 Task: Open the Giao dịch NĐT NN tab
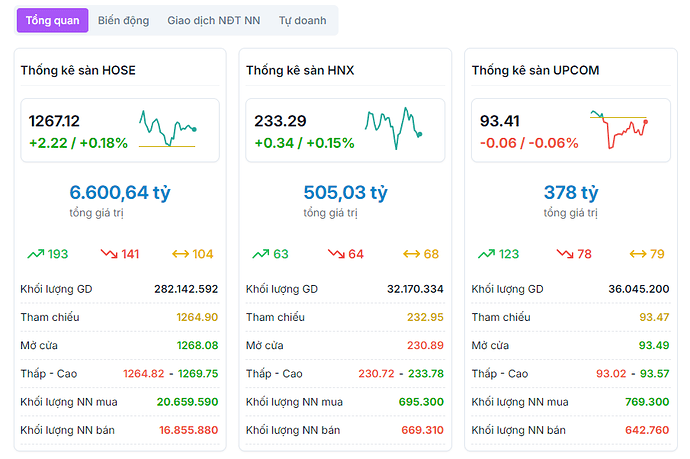click(213, 20)
